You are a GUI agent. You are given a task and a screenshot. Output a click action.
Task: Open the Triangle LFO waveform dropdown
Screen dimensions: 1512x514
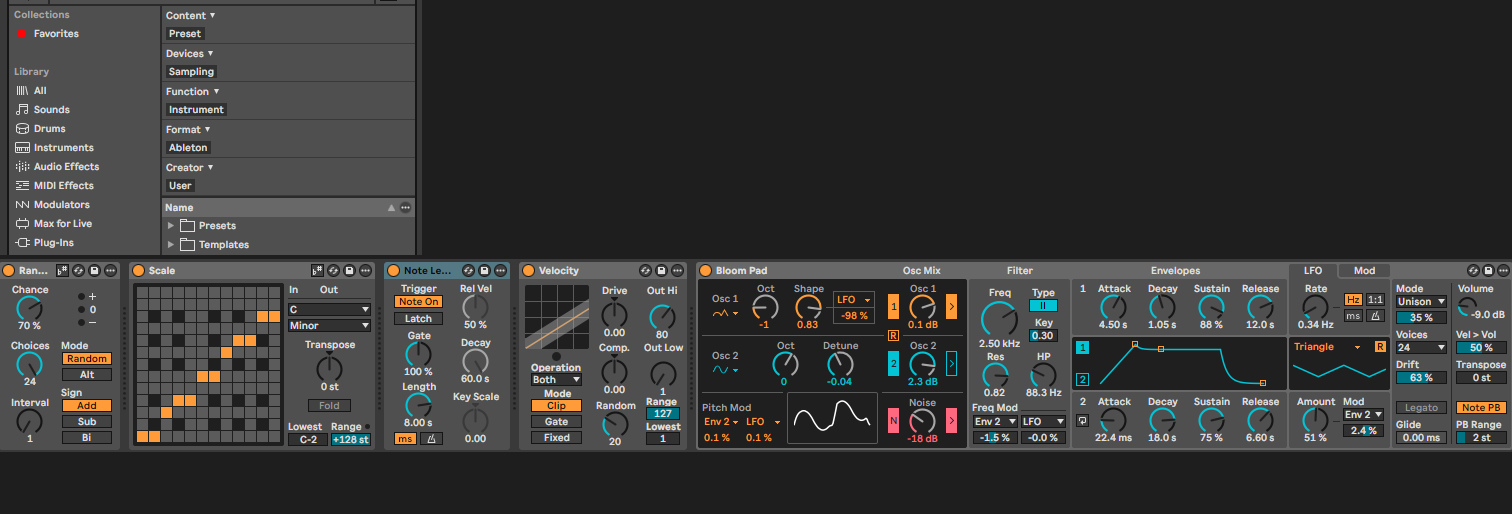coord(1328,347)
